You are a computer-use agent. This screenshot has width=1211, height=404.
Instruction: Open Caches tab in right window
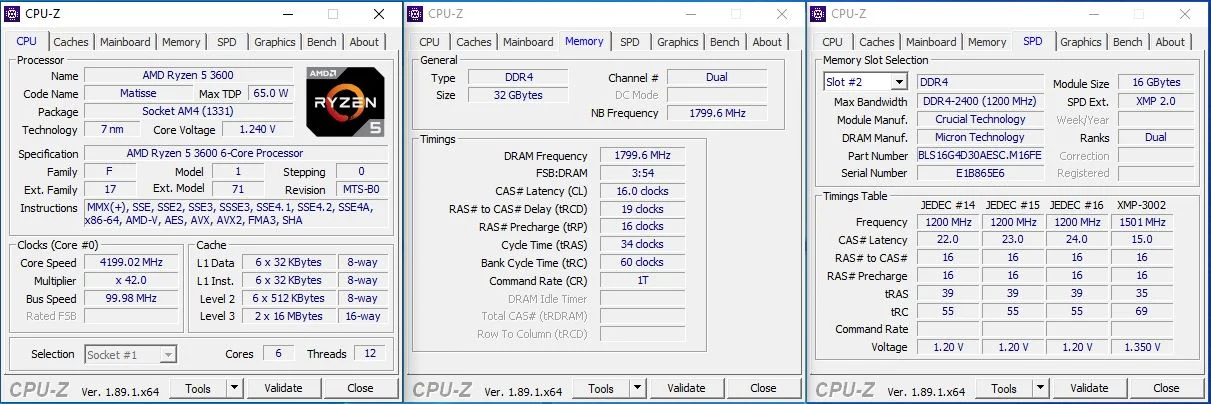pyautogui.click(x=877, y=42)
